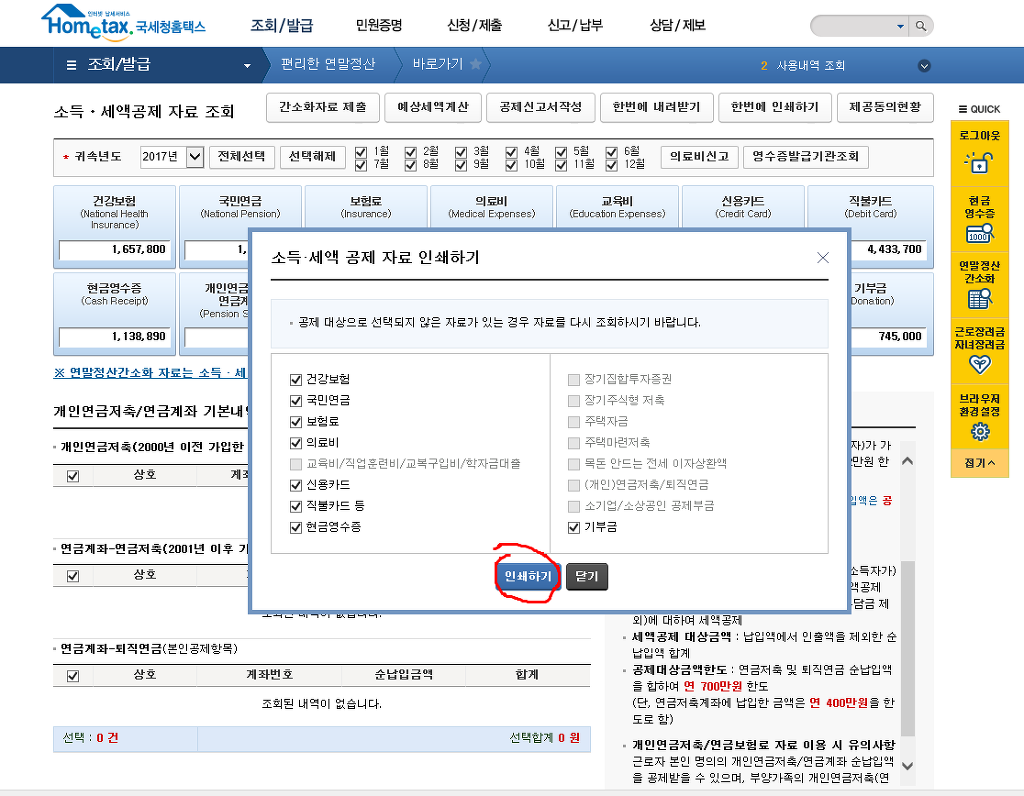The width and height of the screenshot is (1024, 796).
Task: Click the search magnifier icon
Action: click(921, 26)
